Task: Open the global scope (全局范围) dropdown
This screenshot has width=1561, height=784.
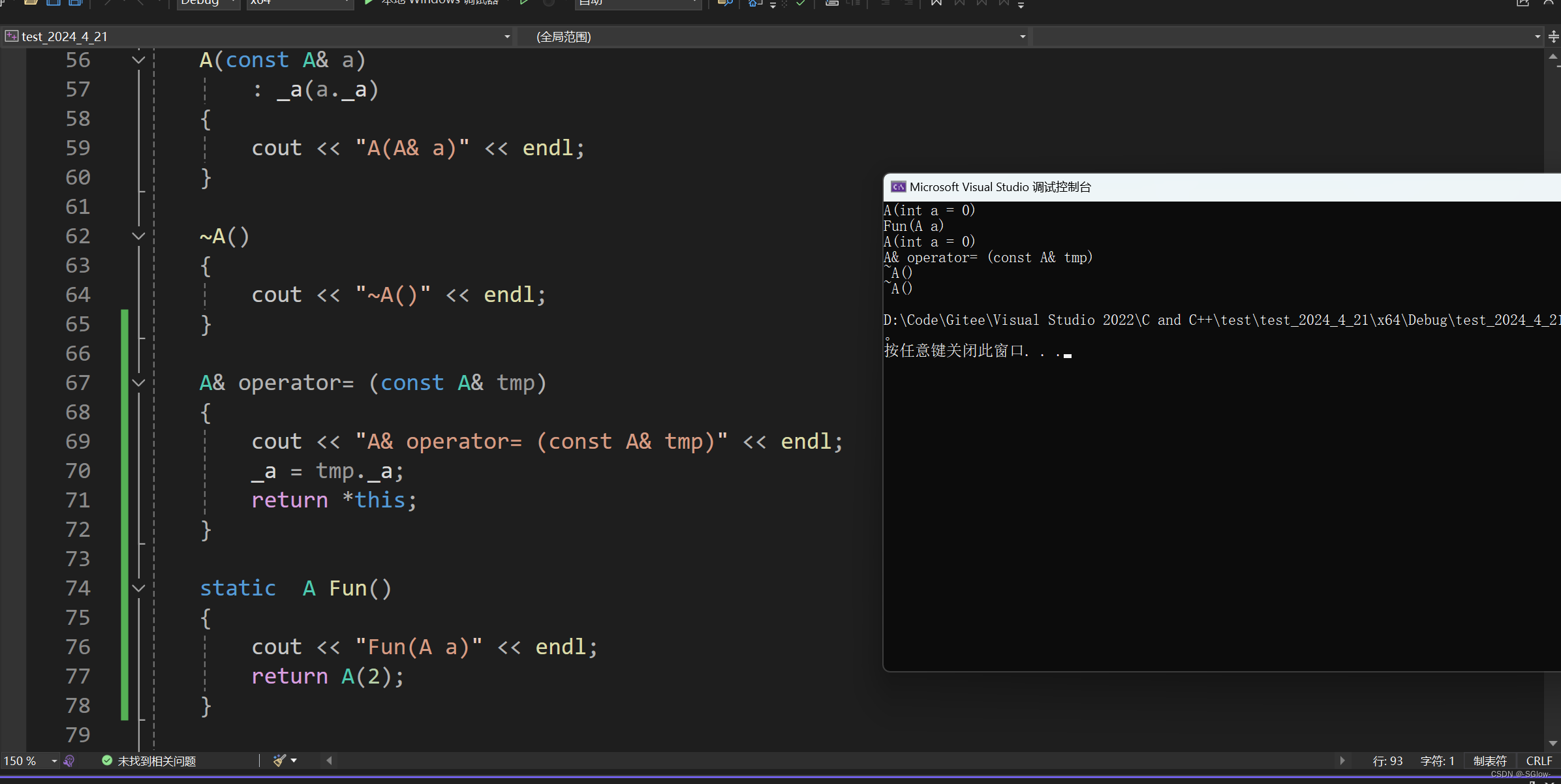Action: click(x=1022, y=37)
